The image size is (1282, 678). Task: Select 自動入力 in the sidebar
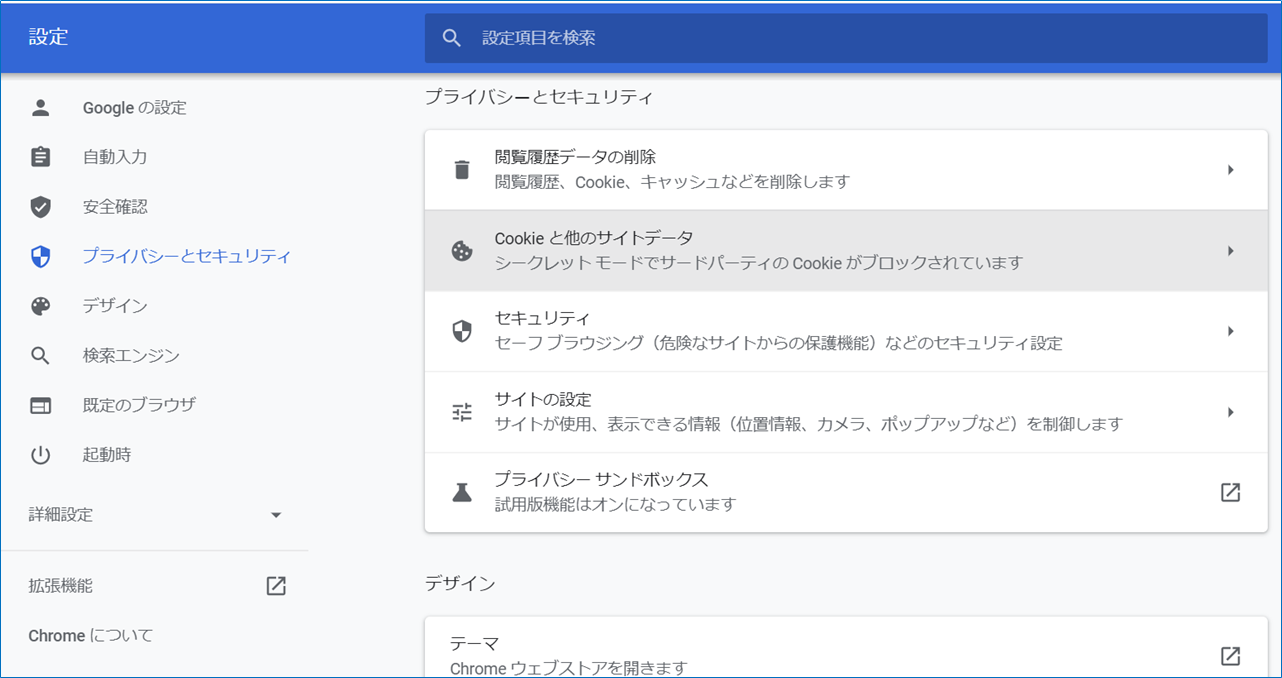(115, 157)
